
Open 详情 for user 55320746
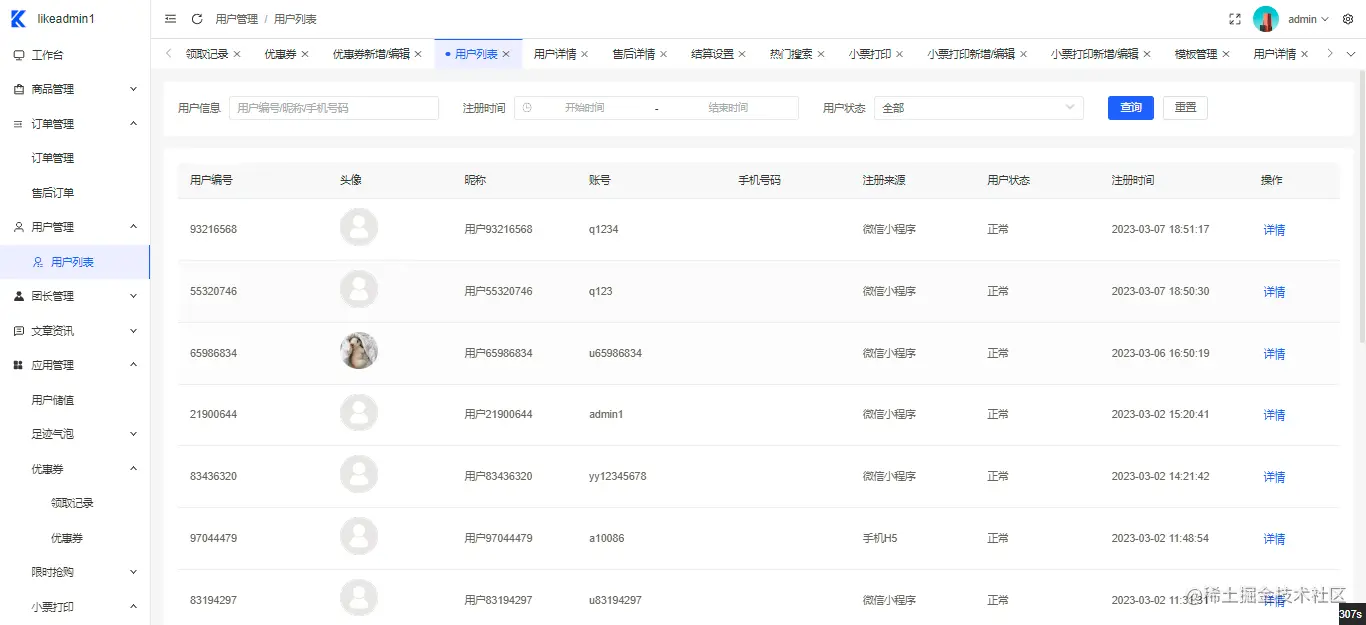click(x=1274, y=292)
